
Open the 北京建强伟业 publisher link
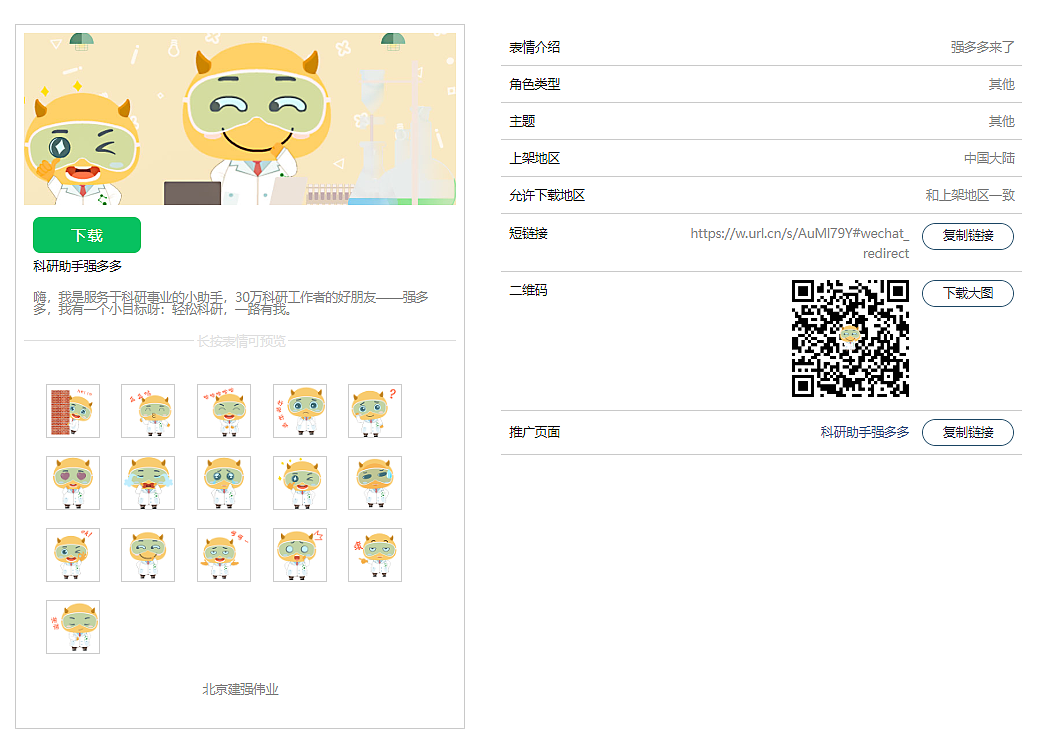[238, 688]
